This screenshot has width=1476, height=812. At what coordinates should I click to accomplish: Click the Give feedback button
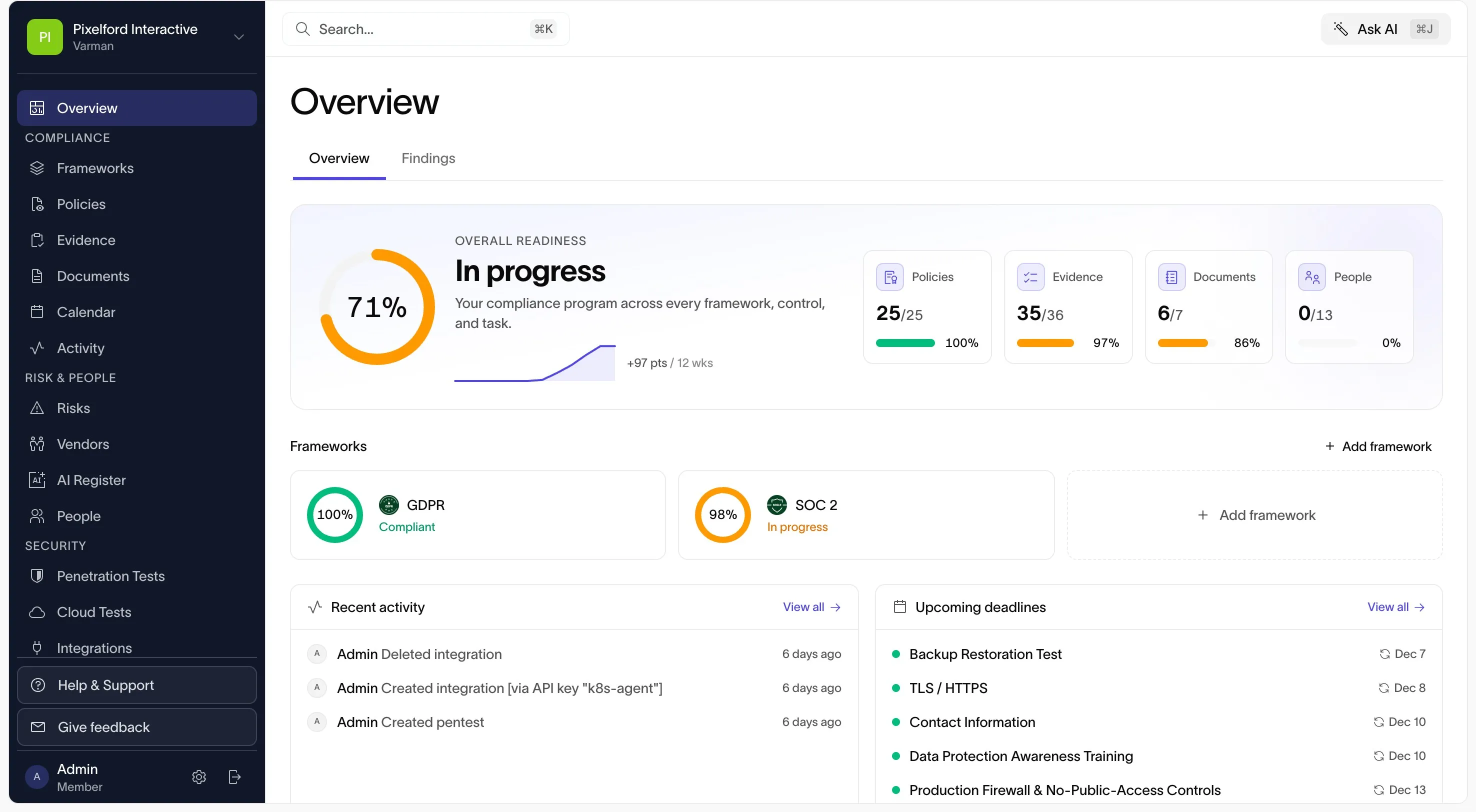tap(136, 726)
